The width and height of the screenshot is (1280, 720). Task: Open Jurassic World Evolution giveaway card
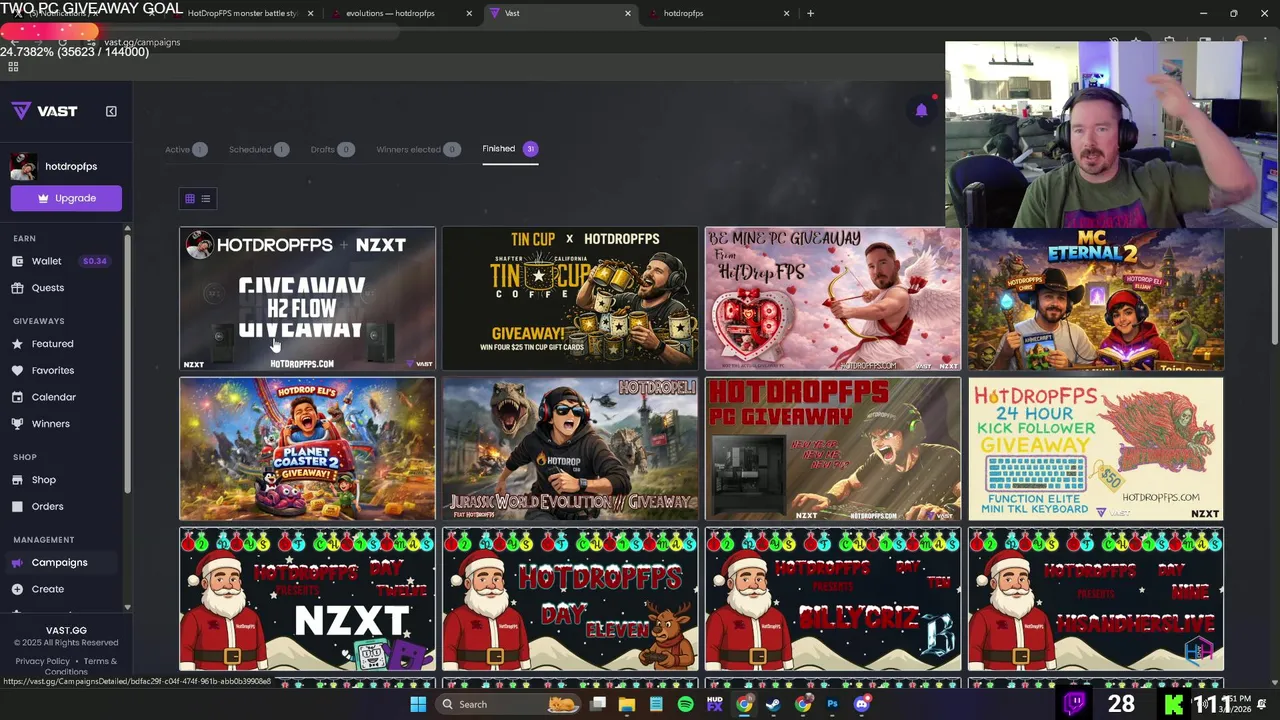click(570, 449)
